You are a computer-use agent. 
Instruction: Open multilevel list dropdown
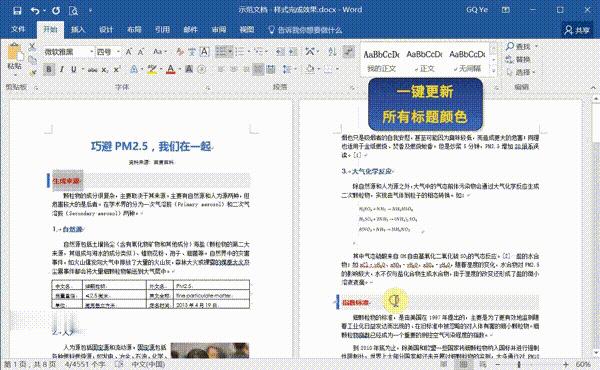pyautogui.click(x=267, y=52)
